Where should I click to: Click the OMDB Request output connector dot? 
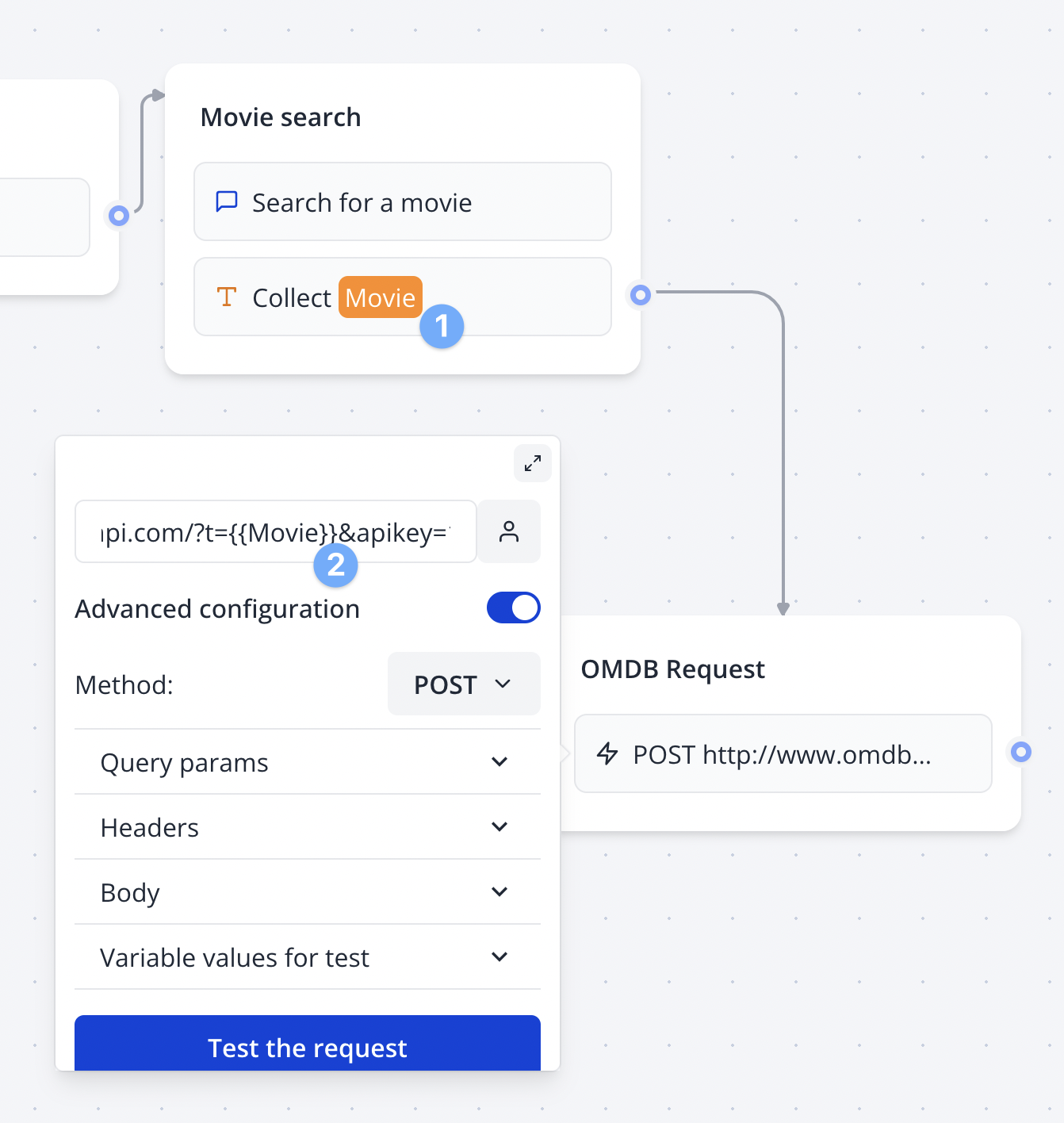1021,751
